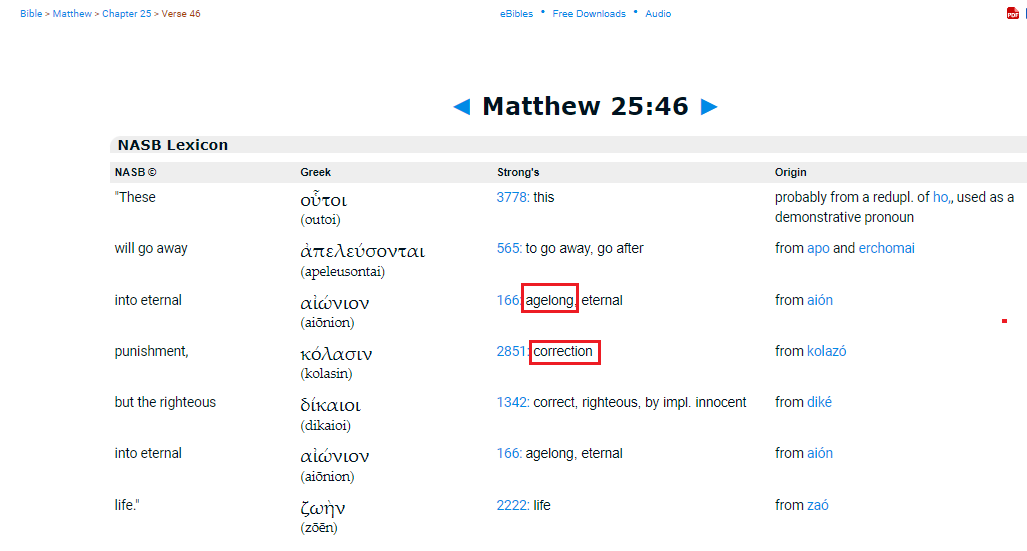Go to Matthew in breadcrumb
Image resolution: width=1027 pixels, height=551 pixels.
(x=71, y=14)
